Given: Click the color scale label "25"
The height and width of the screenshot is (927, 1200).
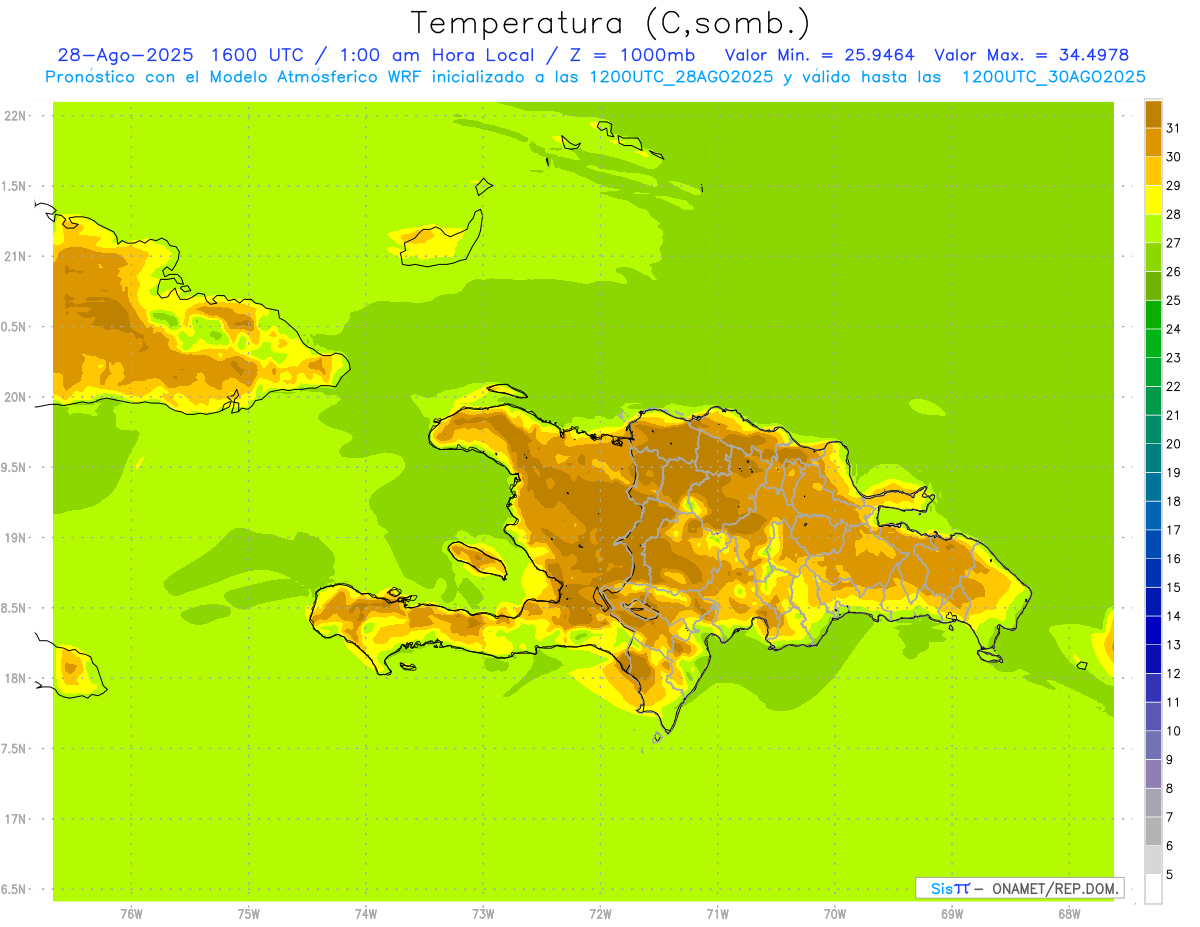Looking at the screenshot, I should click(x=1174, y=300).
